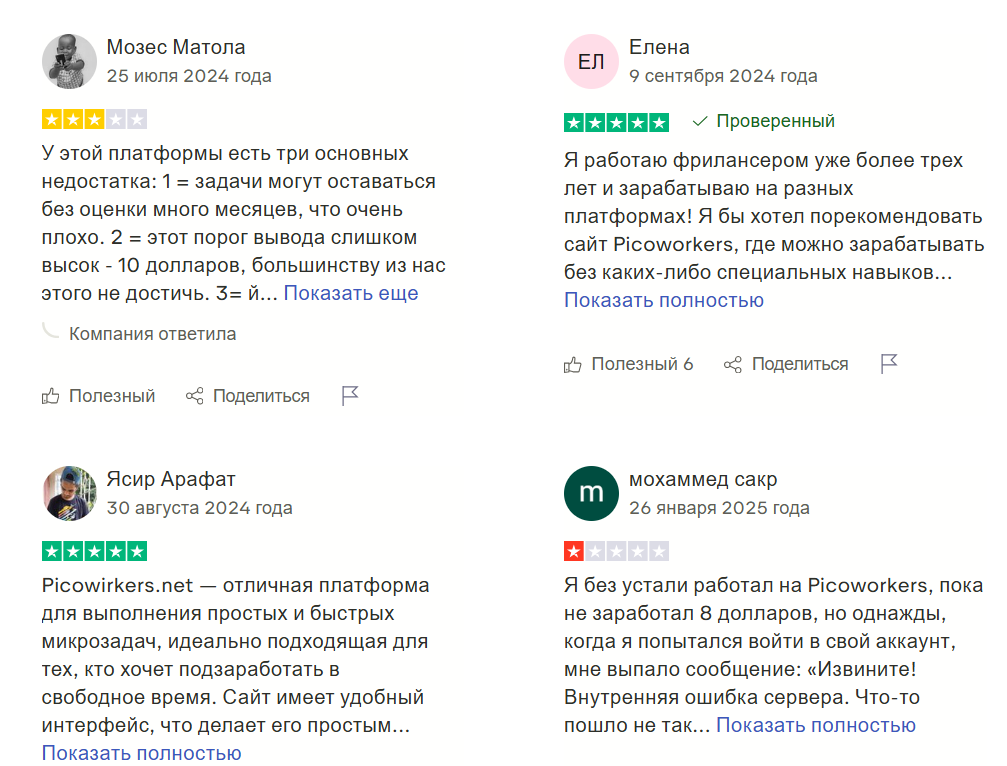Click the name Ясир Арафат
The width and height of the screenshot is (1007, 766).
click(171, 479)
